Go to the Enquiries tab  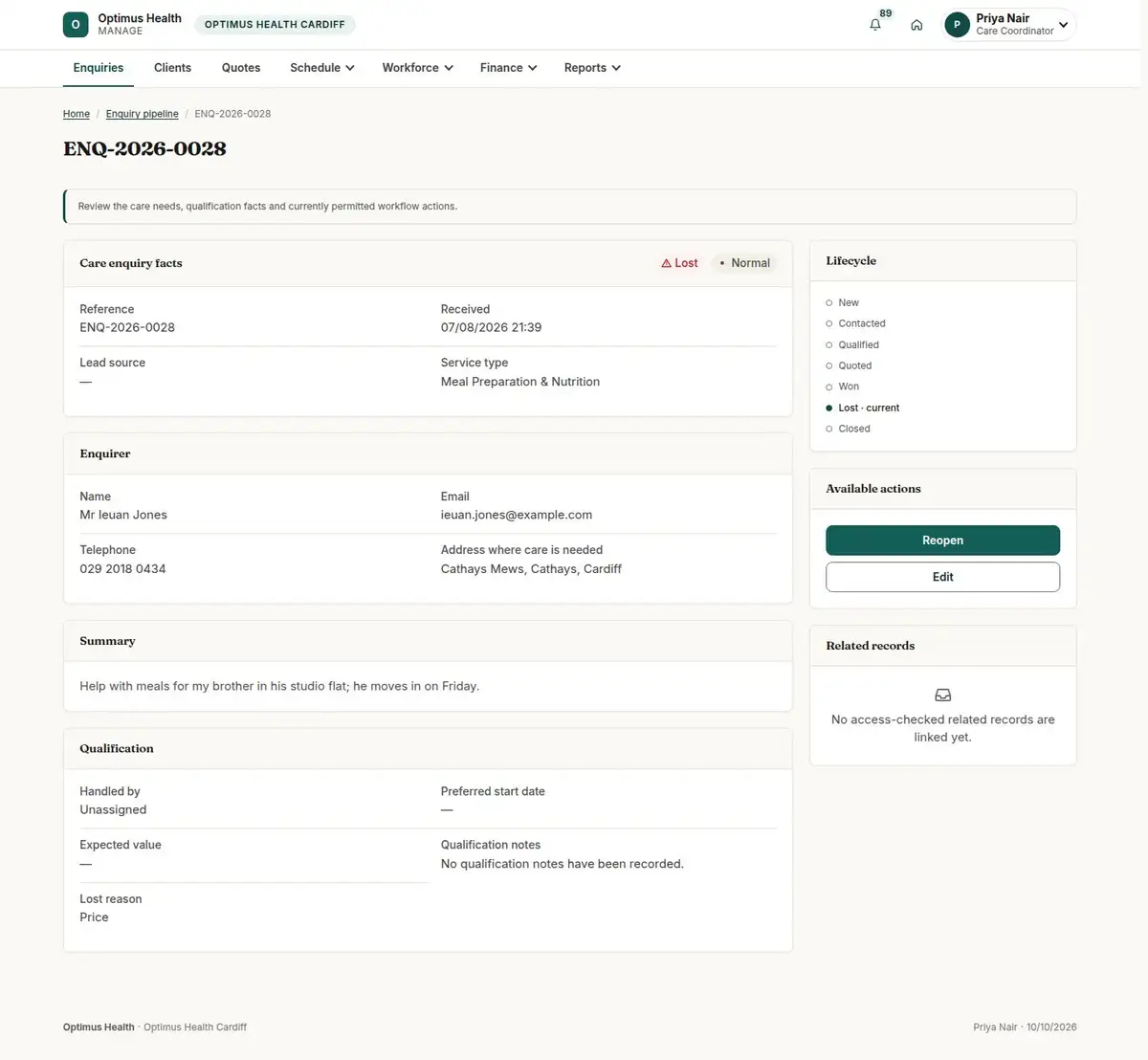point(99,68)
